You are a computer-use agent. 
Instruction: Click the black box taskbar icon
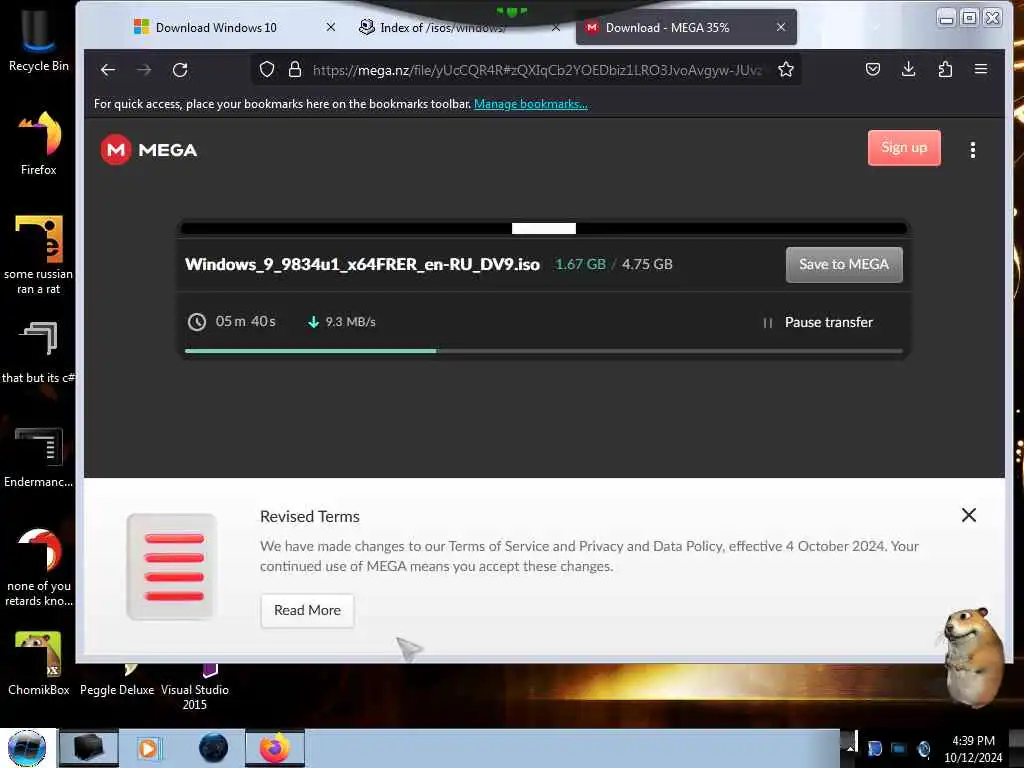click(x=89, y=748)
